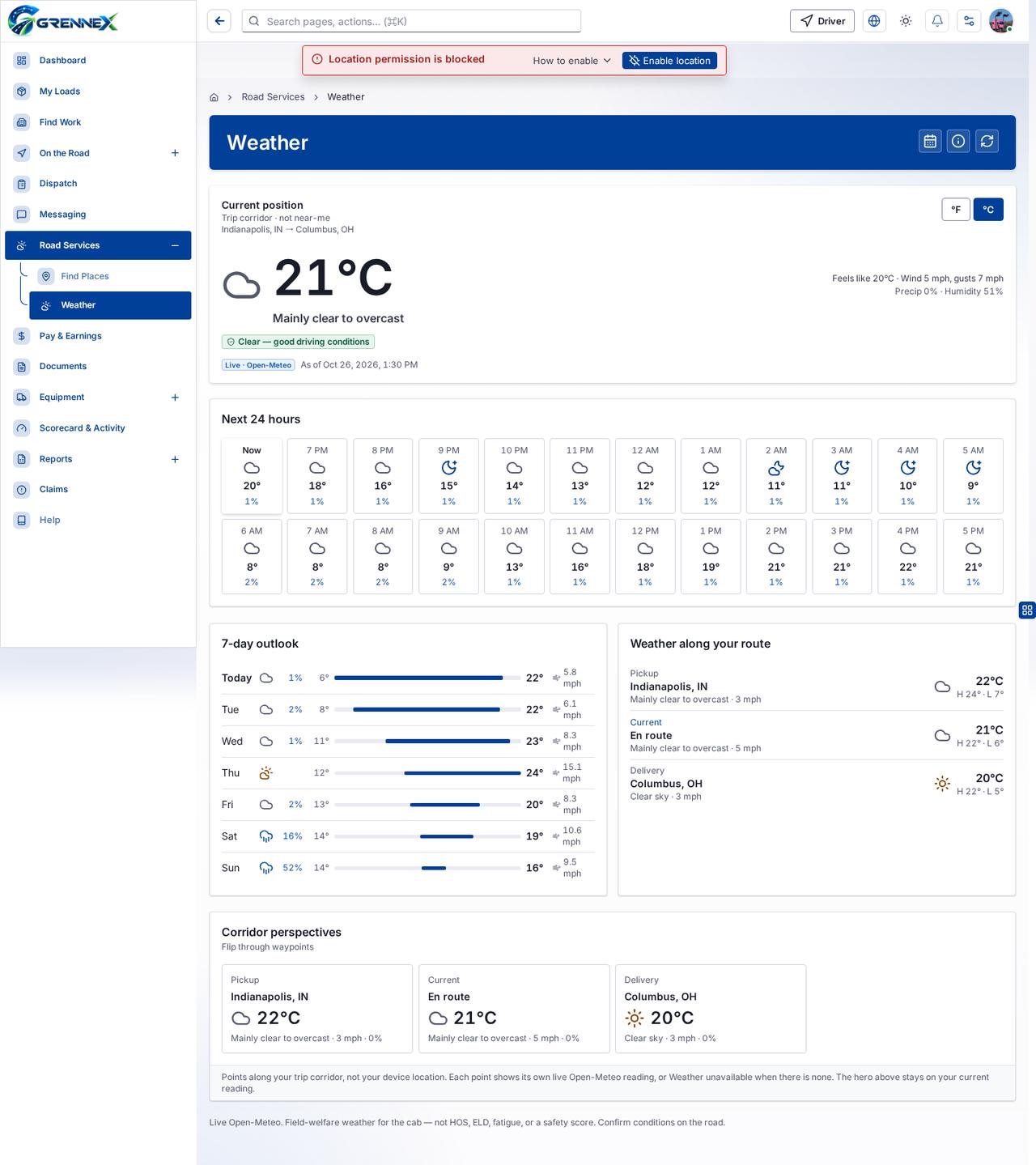Open Scorecard & Activity
The image size is (1036, 1165).
98,428
